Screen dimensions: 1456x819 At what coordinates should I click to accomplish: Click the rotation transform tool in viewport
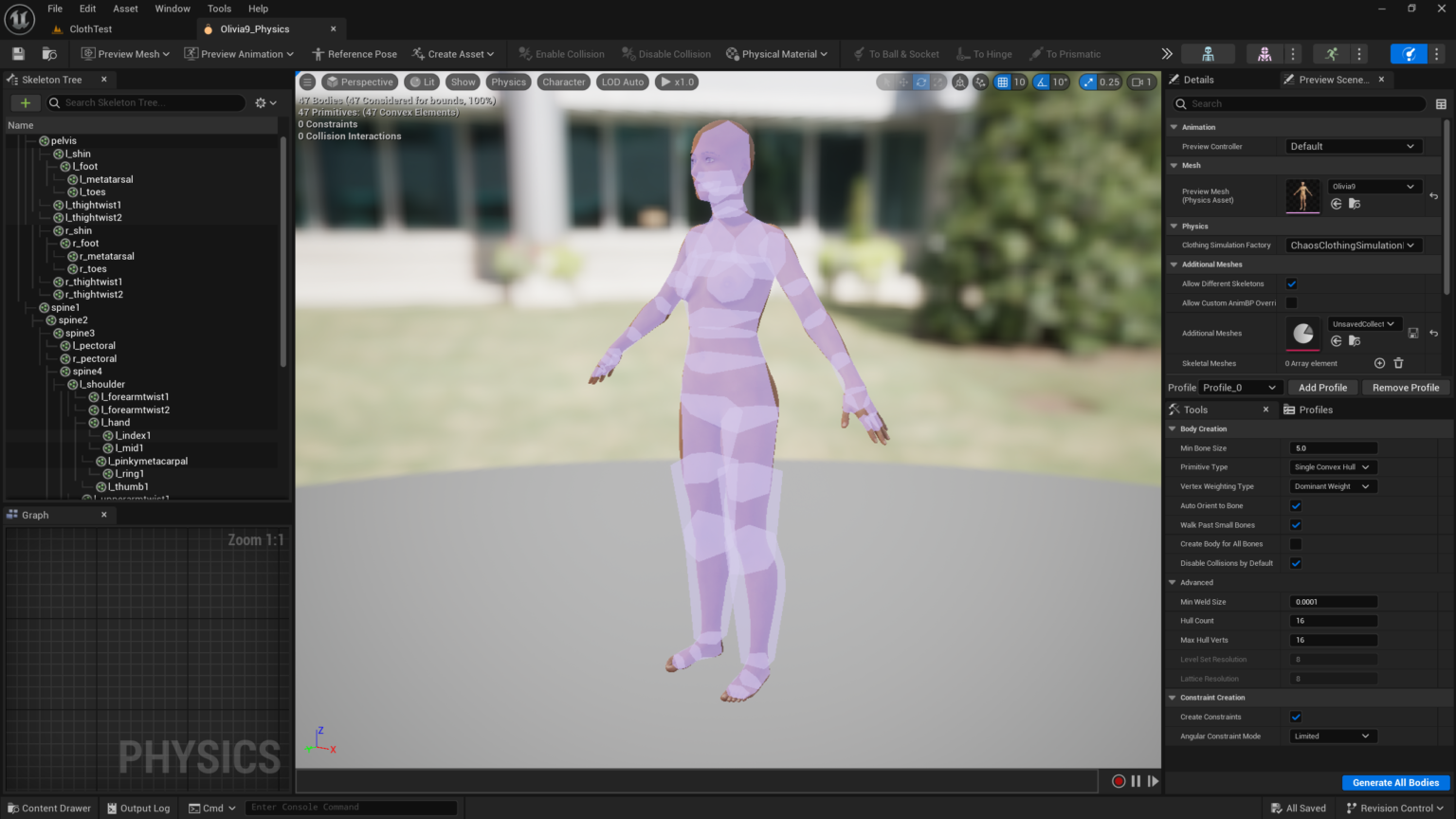921,82
